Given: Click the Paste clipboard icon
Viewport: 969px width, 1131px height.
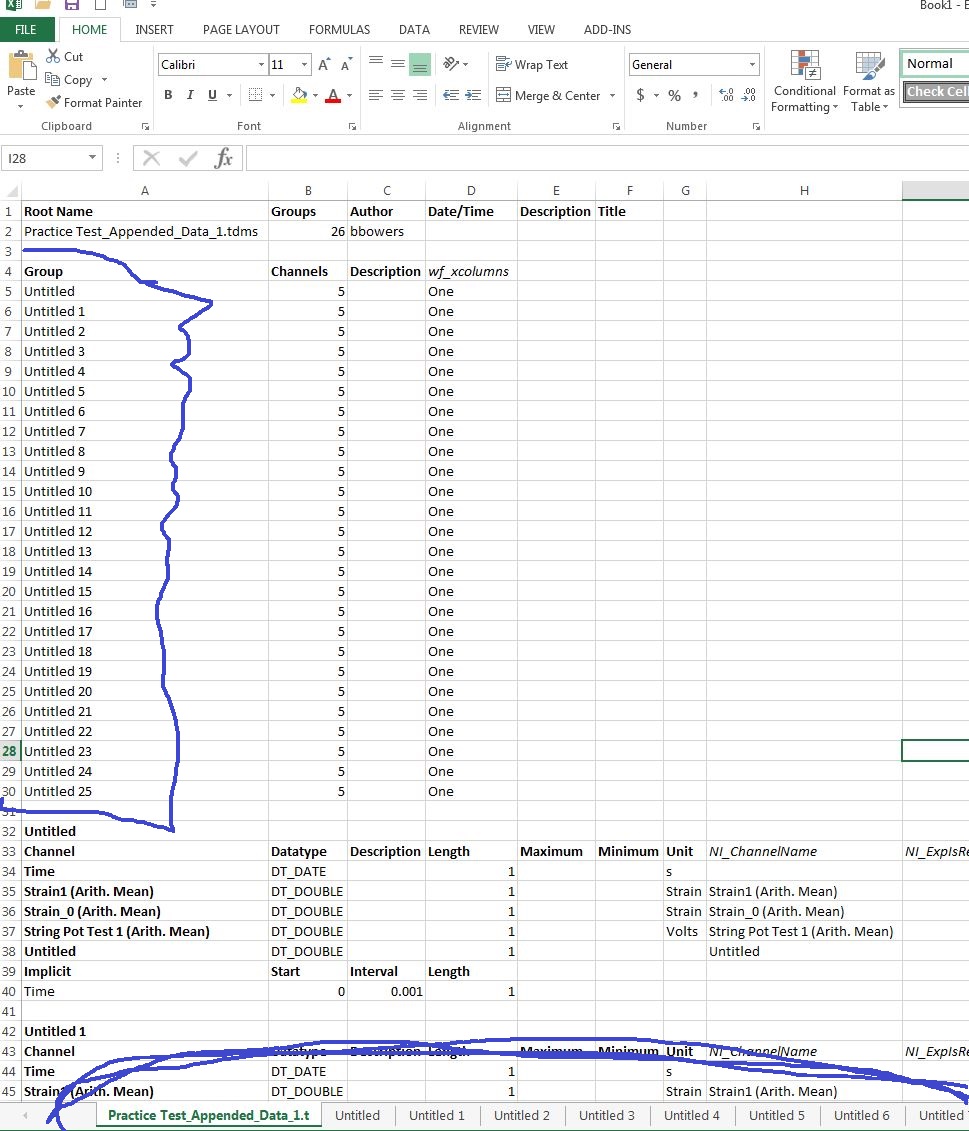Looking at the screenshot, I should [21, 66].
